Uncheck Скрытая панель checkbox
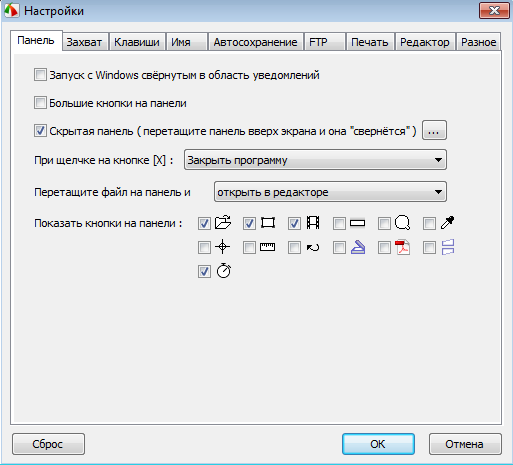 [40, 131]
